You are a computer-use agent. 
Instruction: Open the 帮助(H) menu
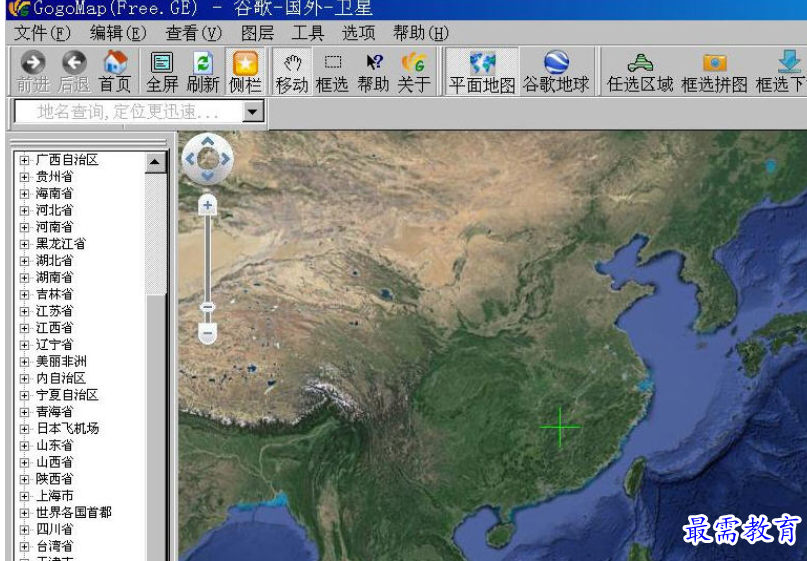pyautogui.click(x=420, y=33)
